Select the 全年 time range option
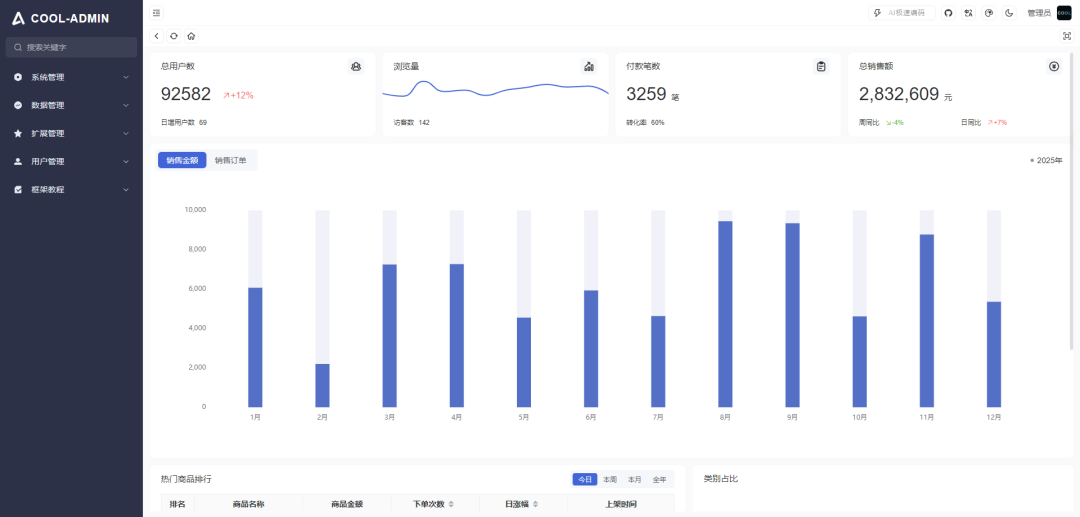Image resolution: width=1080 pixels, height=517 pixels. [660, 480]
